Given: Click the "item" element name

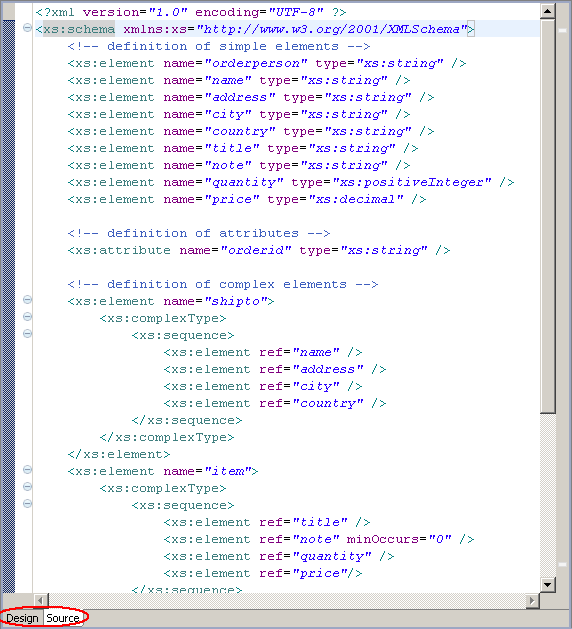Looking at the screenshot, I should pos(227,471).
